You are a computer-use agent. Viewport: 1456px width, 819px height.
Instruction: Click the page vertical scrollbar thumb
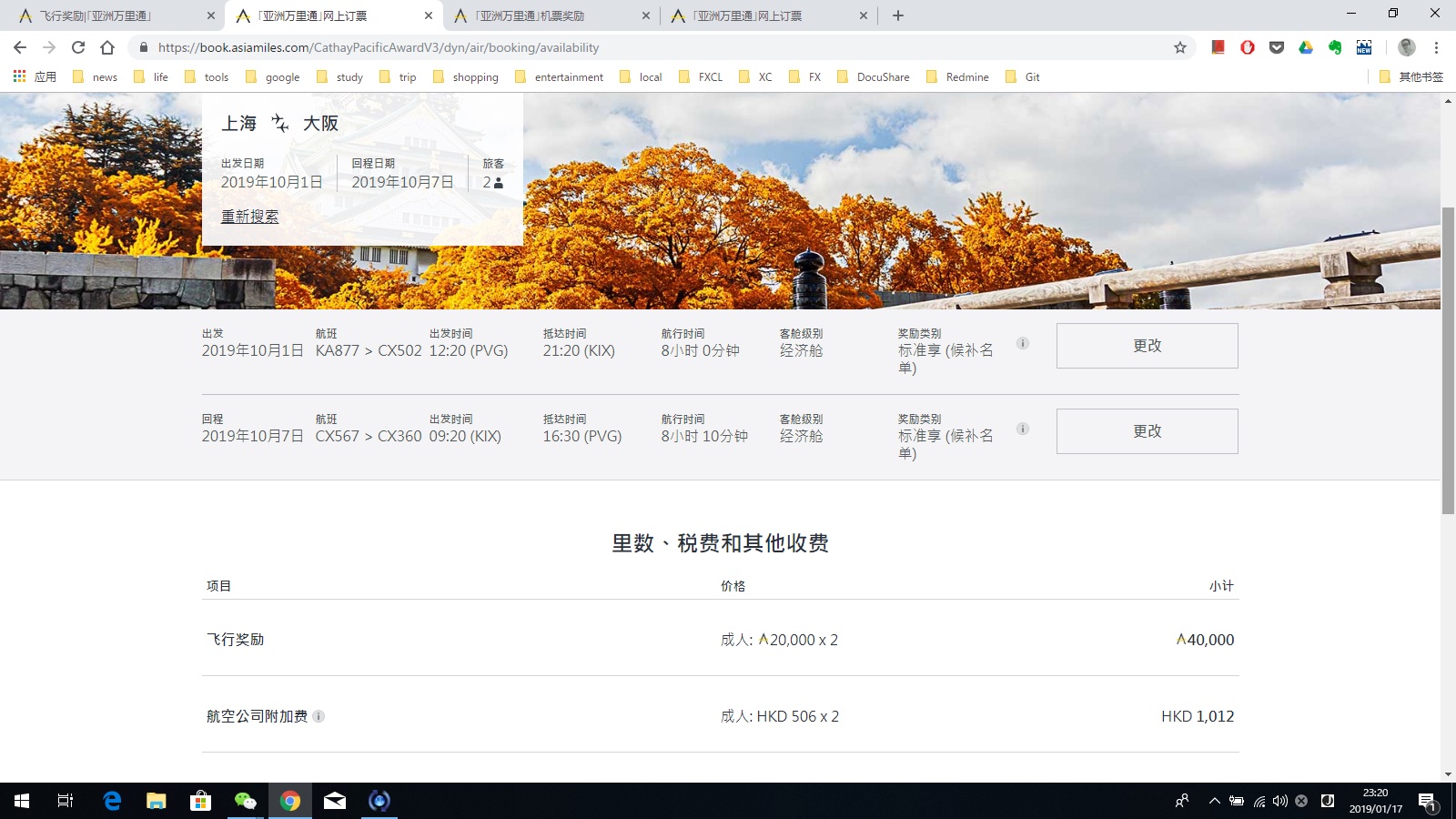(1448, 359)
